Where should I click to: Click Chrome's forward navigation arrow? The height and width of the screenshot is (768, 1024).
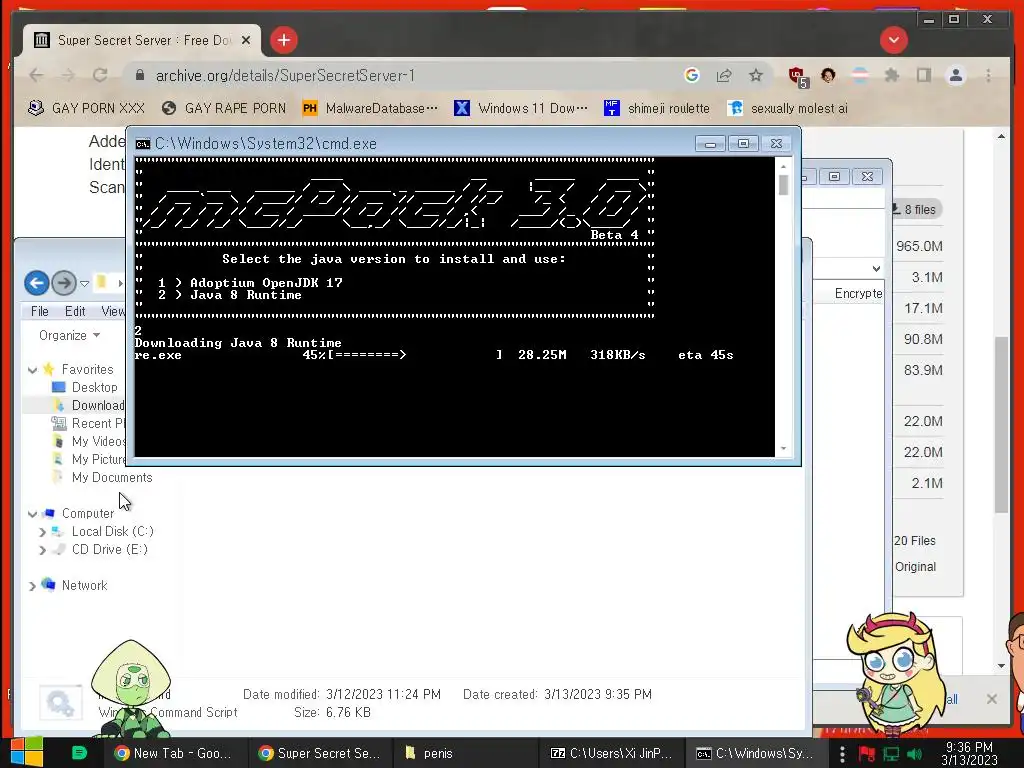(68, 76)
